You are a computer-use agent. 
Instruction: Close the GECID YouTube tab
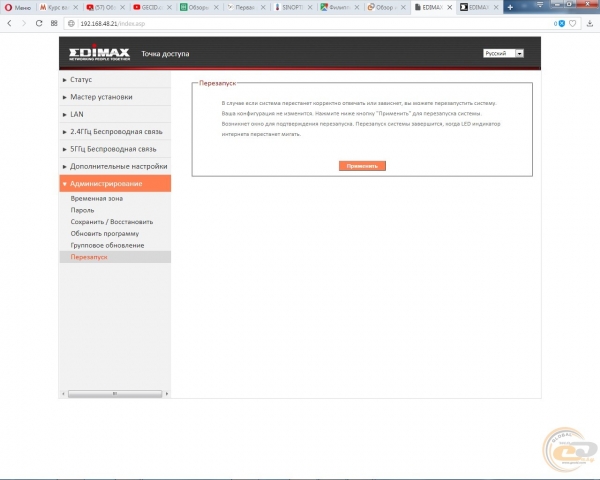pos(169,7)
